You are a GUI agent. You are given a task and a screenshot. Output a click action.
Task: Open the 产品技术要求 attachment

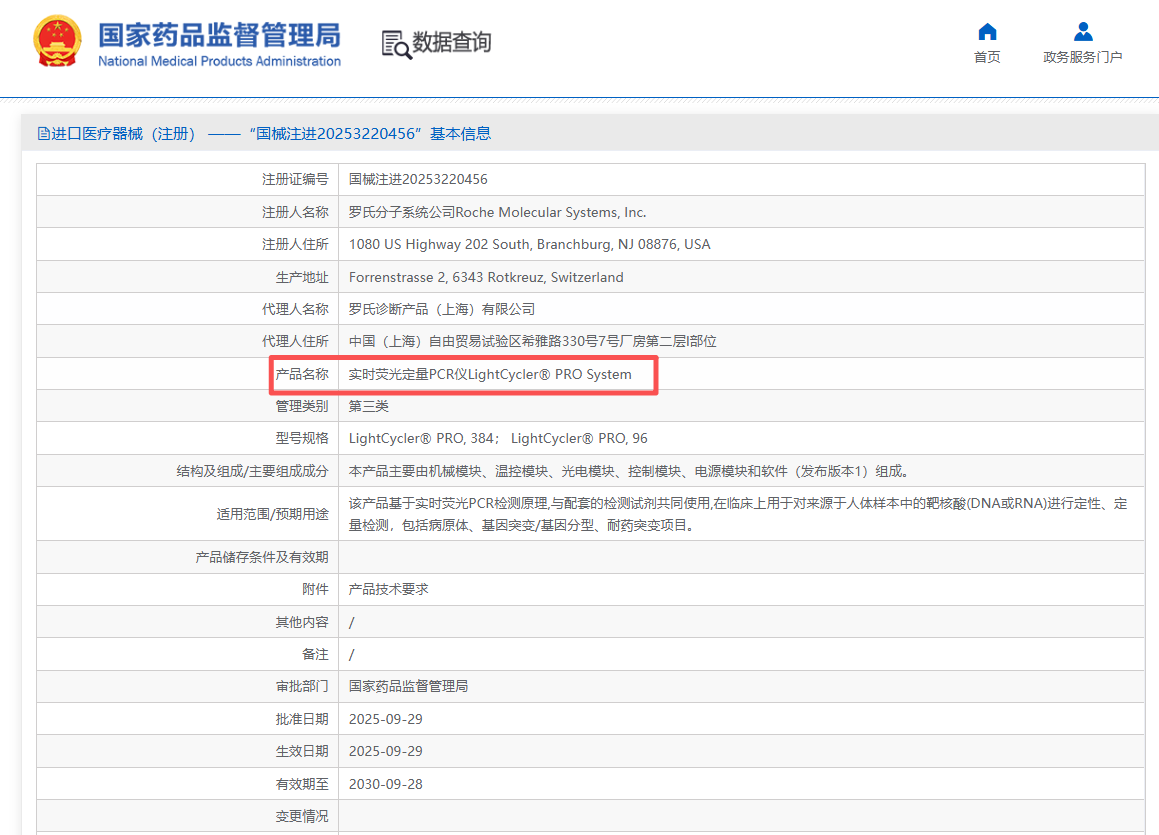pos(389,590)
